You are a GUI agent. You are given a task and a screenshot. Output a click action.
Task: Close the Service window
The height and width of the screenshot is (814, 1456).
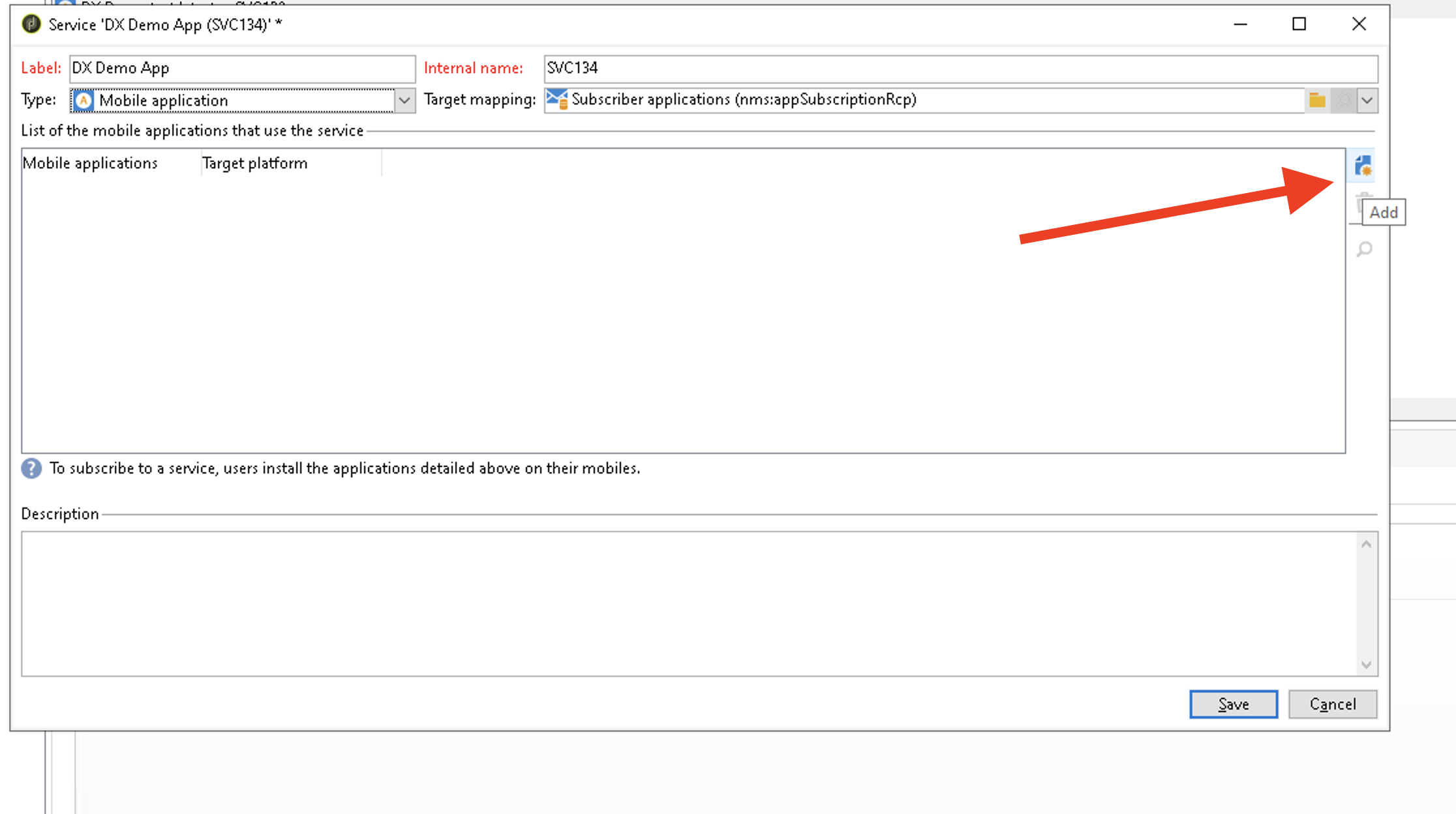tap(1359, 24)
